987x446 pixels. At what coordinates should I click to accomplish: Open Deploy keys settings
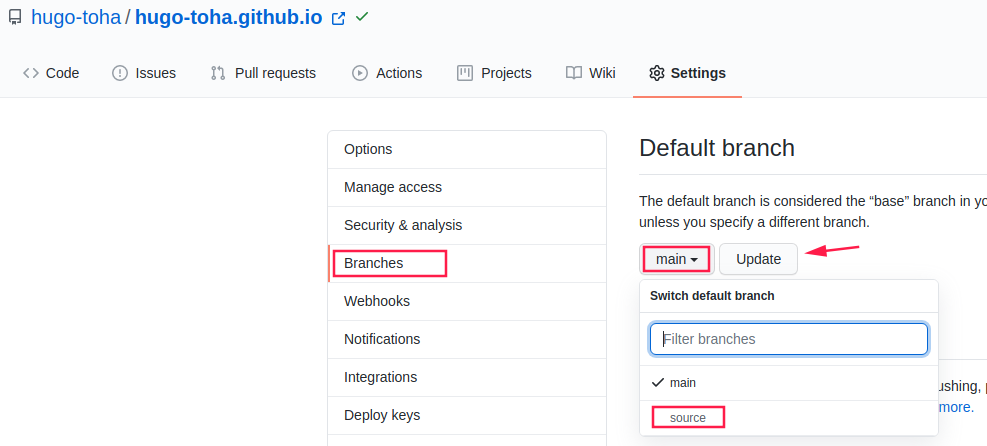click(x=467, y=415)
